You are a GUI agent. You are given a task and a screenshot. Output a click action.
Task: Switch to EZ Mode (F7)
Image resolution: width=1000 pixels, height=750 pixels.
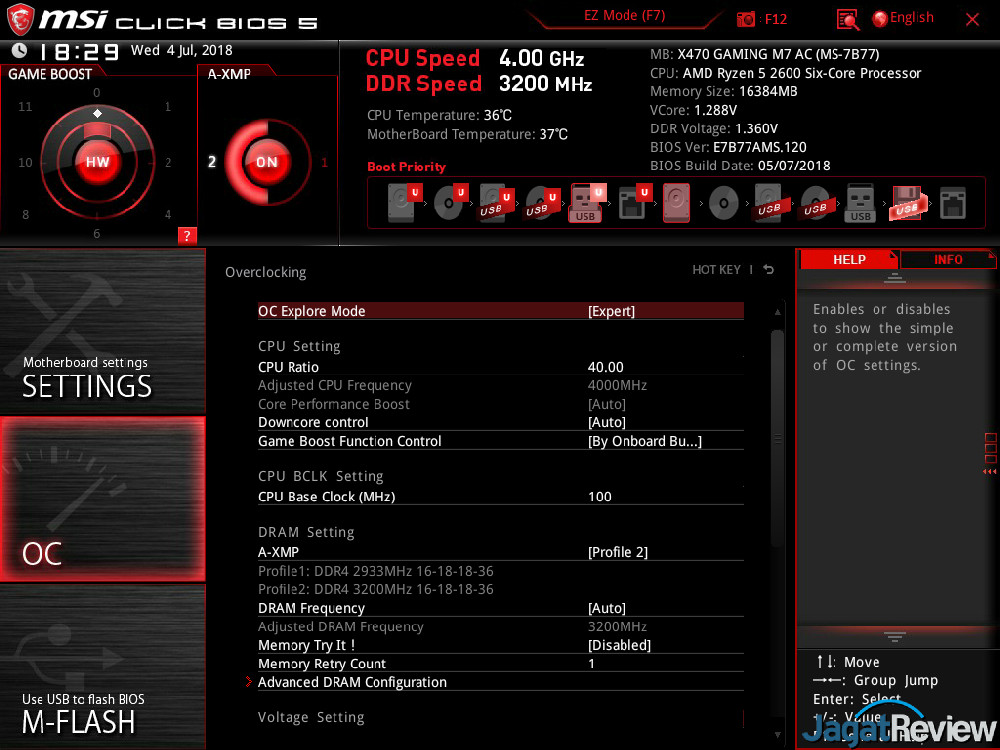[624, 16]
